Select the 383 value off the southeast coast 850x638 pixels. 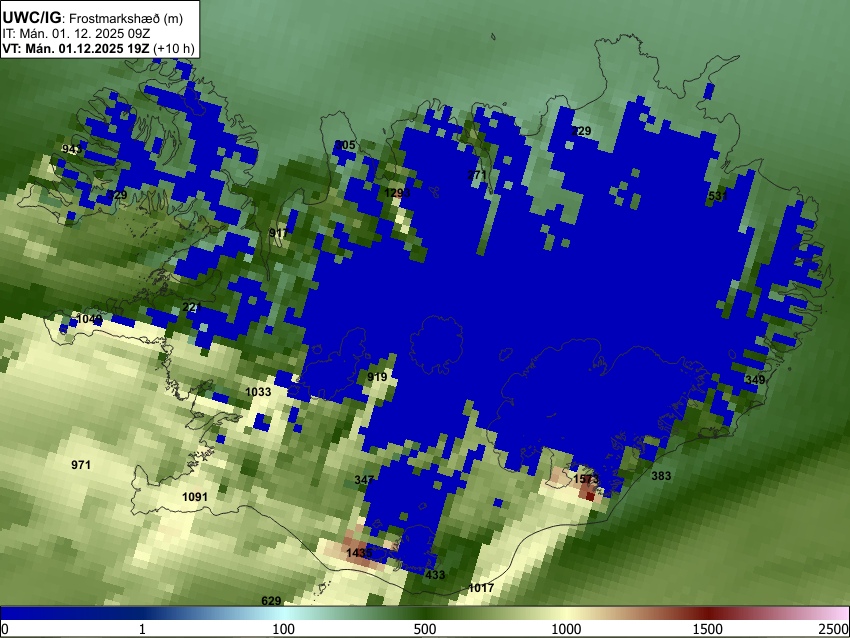(x=661, y=475)
